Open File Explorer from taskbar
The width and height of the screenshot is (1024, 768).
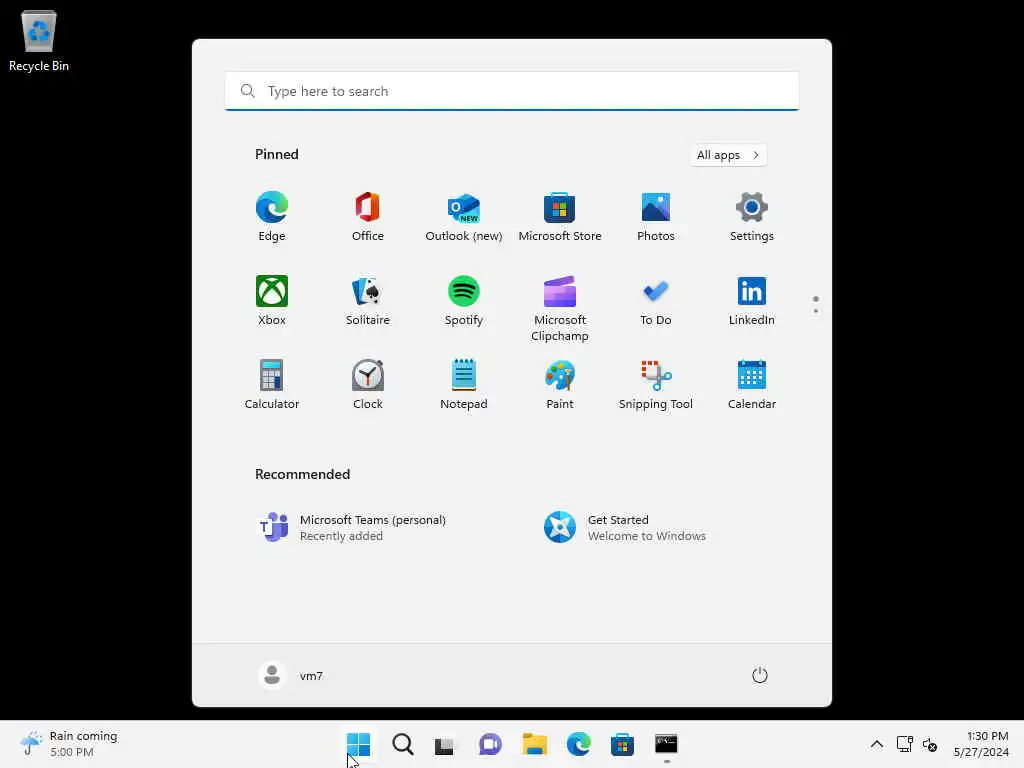coord(534,744)
